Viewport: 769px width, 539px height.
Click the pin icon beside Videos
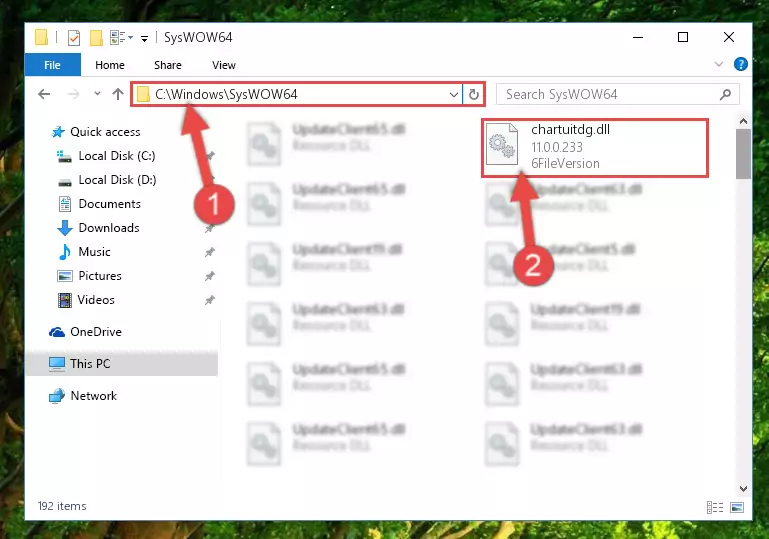tap(209, 300)
